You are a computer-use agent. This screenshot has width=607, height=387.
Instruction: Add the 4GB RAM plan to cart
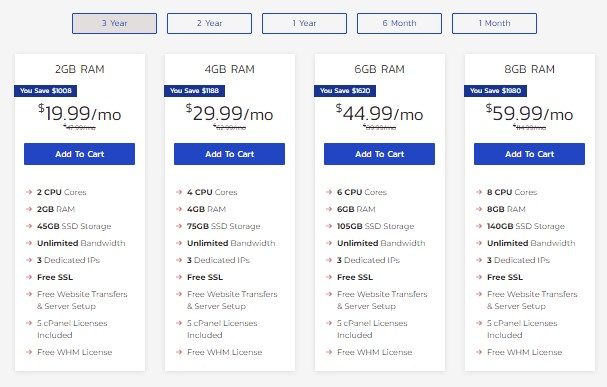[x=230, y=154]
